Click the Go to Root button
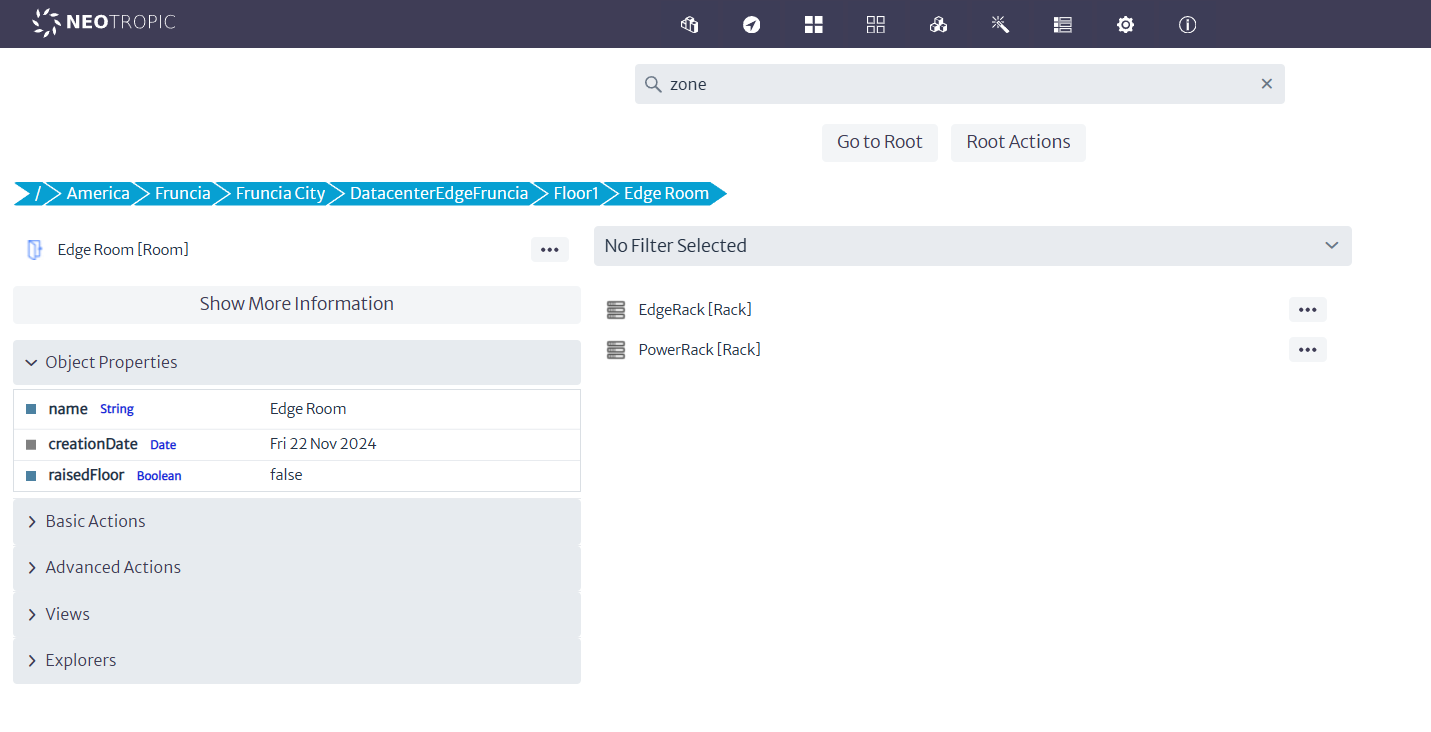Viewport: 1431px width, 732px height. tap(879, 142)
